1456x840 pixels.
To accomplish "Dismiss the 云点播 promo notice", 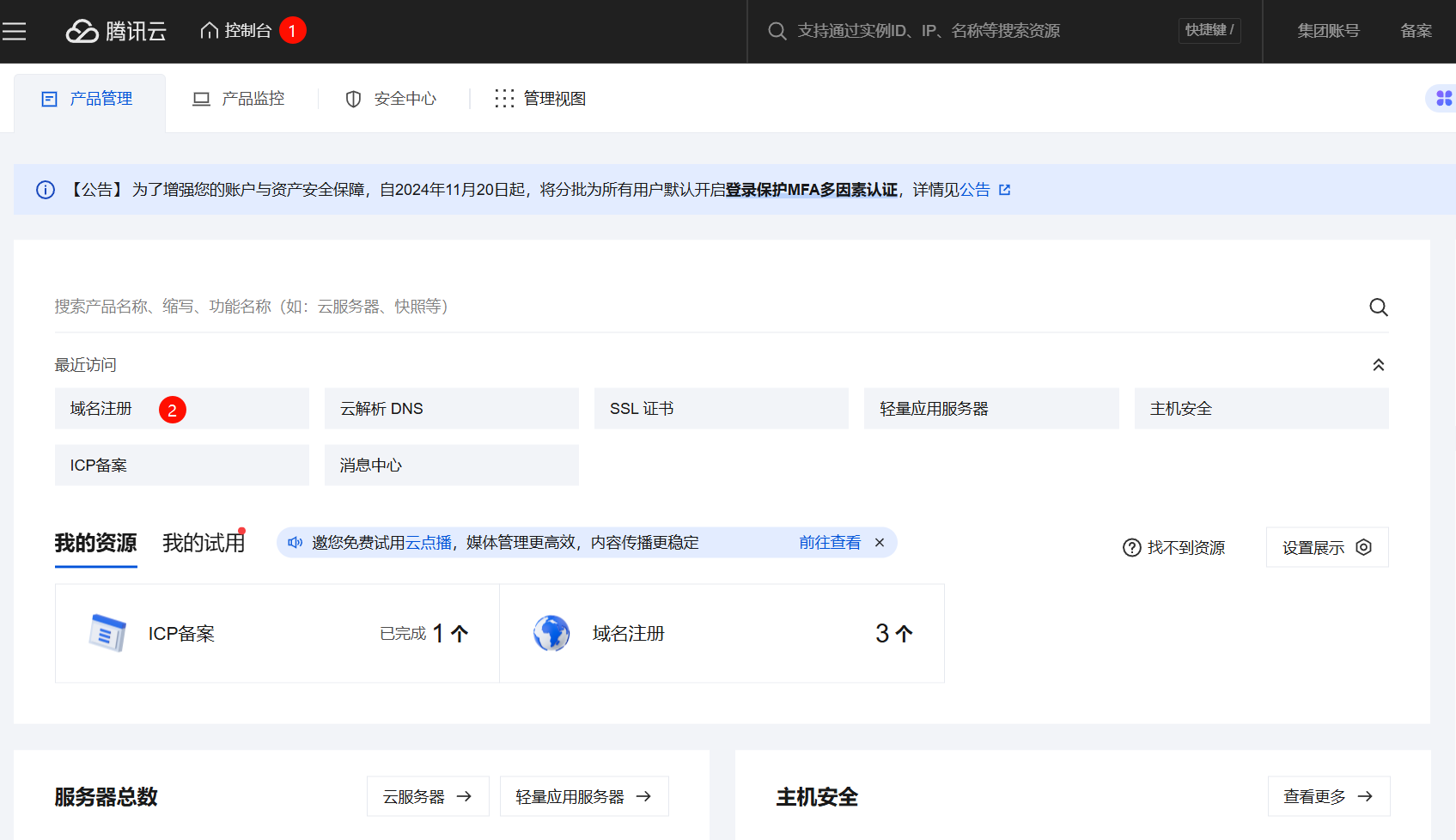I will pos(880,543).
